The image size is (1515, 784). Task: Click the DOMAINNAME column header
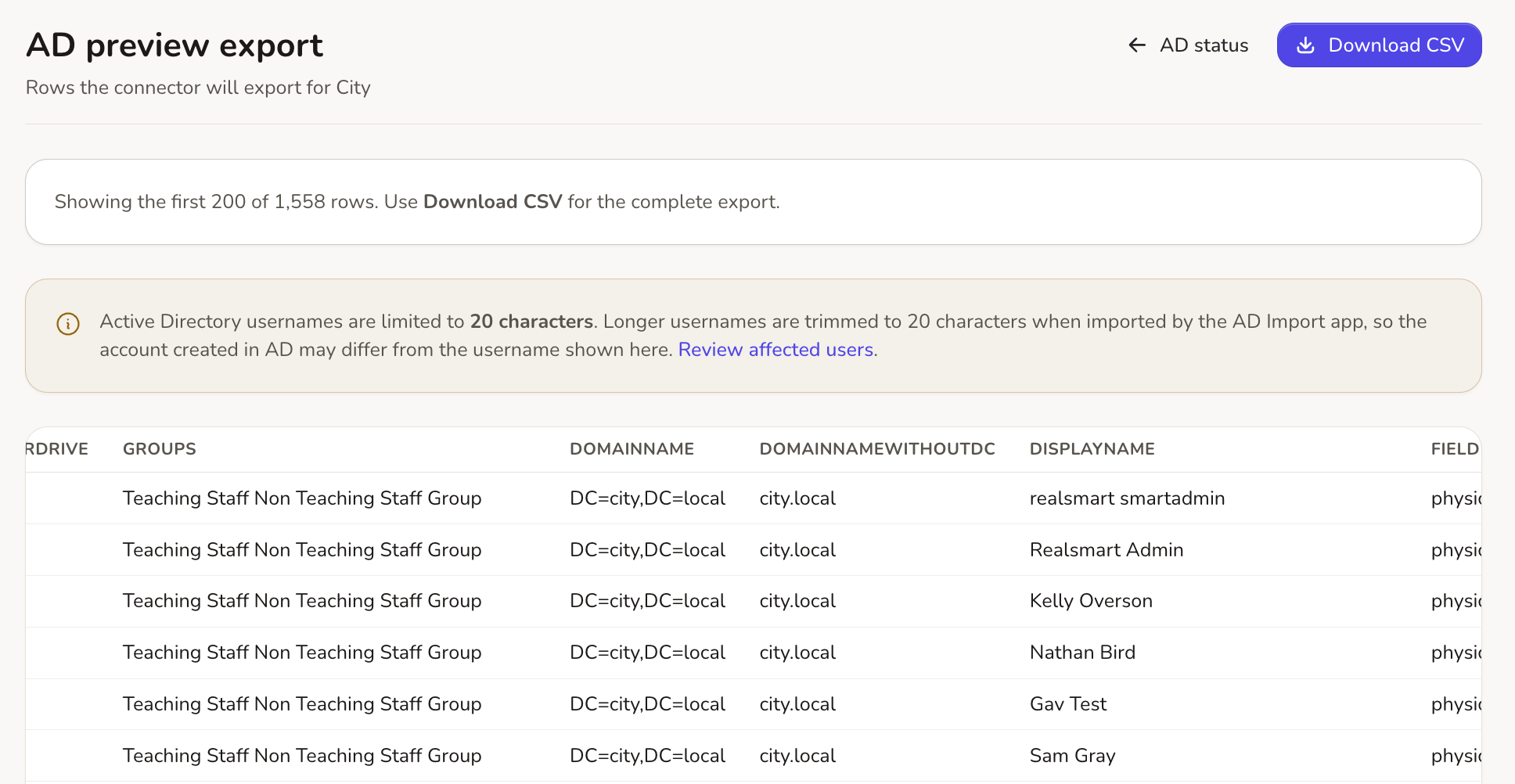click(x=632, y=449)
